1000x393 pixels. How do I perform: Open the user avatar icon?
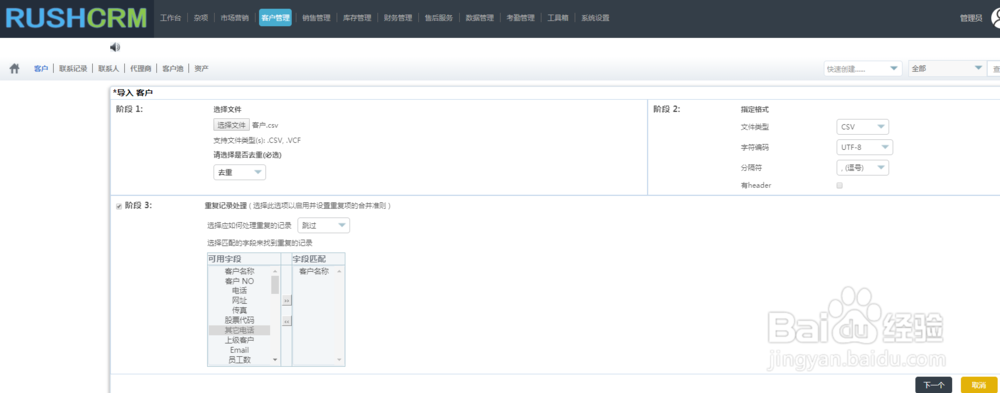pyautogui.click(x=996, y=18)
